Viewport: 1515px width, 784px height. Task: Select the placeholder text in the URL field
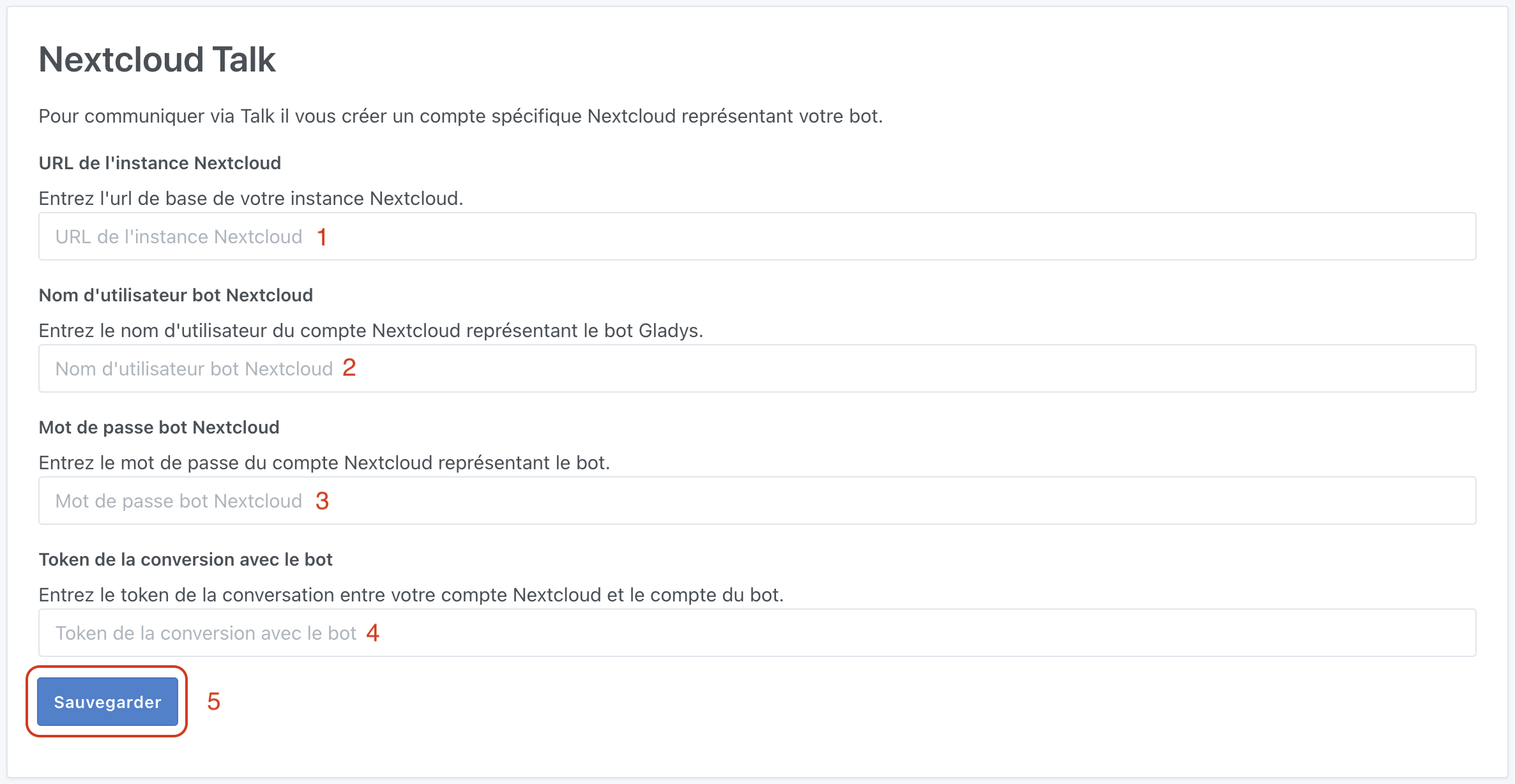click(x=178, y=236)
